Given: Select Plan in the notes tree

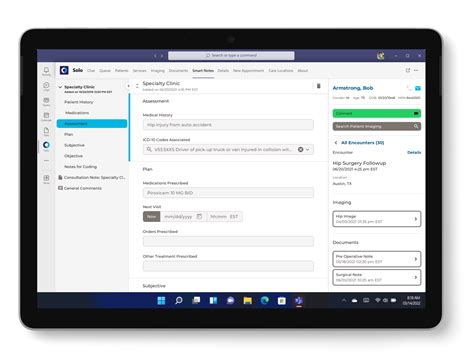Looking at the screenshot, I should (x=69, y=134).
